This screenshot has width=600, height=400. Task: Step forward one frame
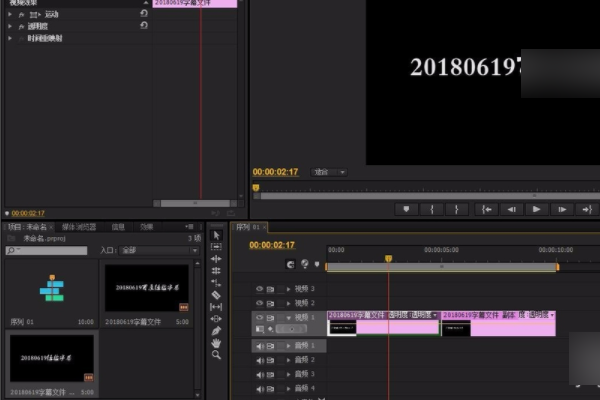[562, 209]
